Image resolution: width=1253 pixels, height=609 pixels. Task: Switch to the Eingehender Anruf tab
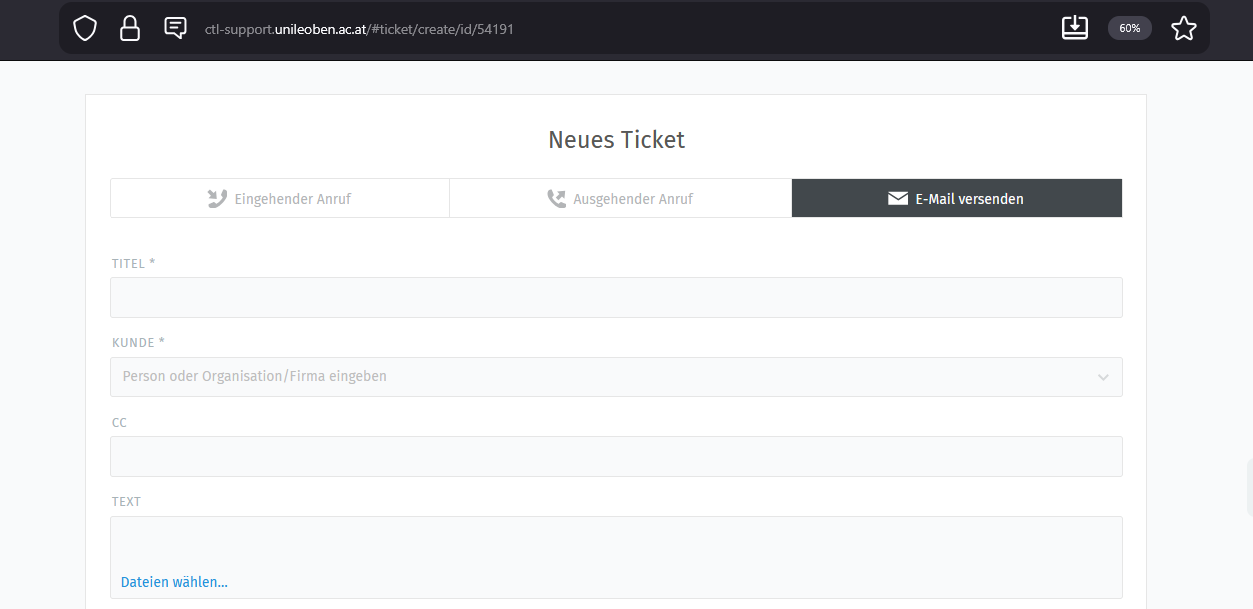click(x=292, y=199)
